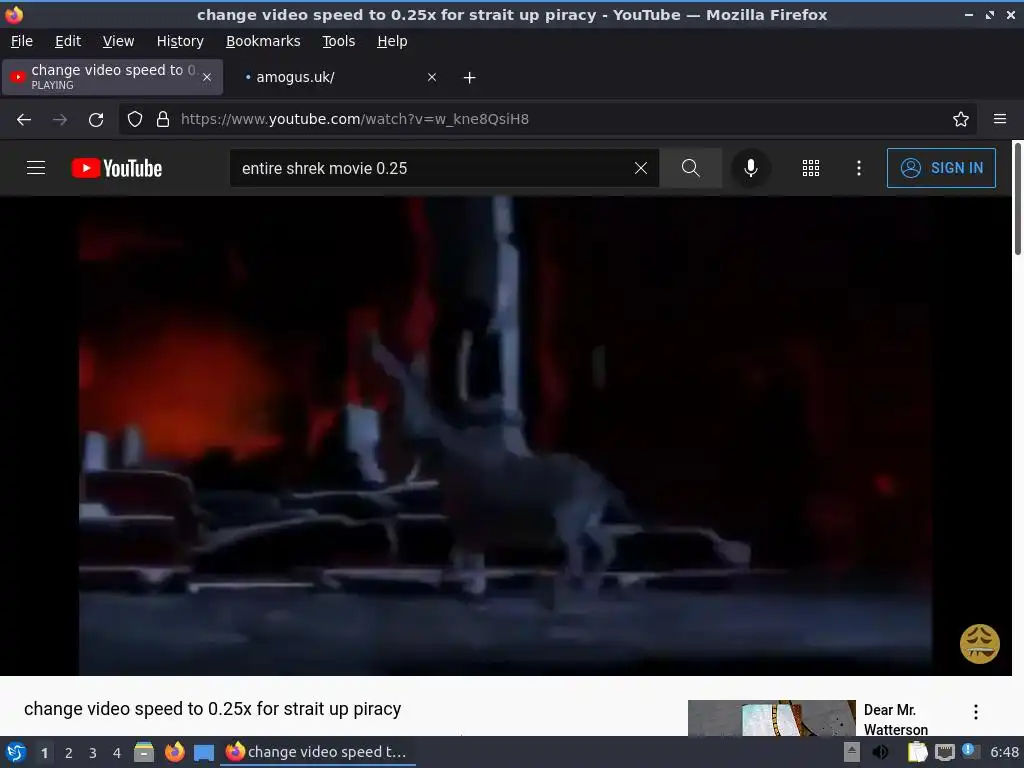This screenshot has width=1024, height=768.
Task: Select the Firefox window taskbar entry
Action: point(317,752)
